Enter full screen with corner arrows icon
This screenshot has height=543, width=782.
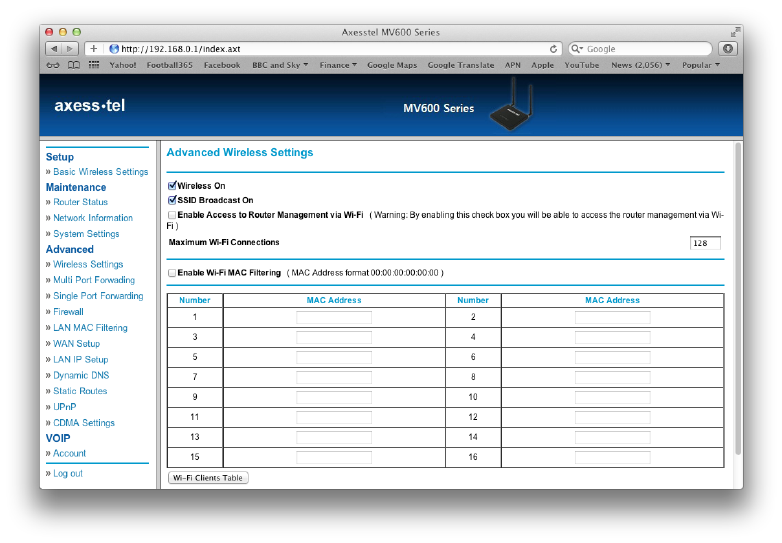[x=735, y=32]
